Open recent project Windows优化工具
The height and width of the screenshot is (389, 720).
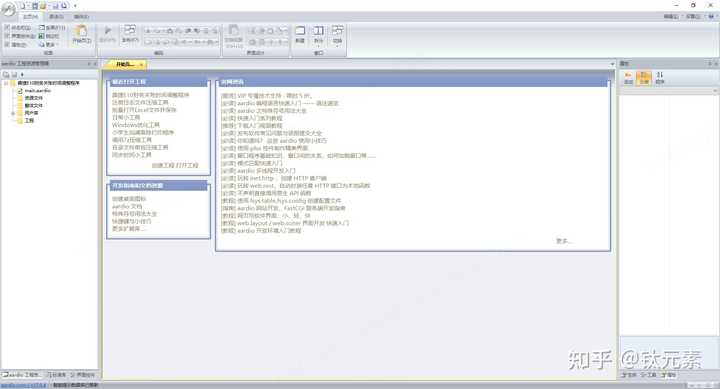coord(135,125)
